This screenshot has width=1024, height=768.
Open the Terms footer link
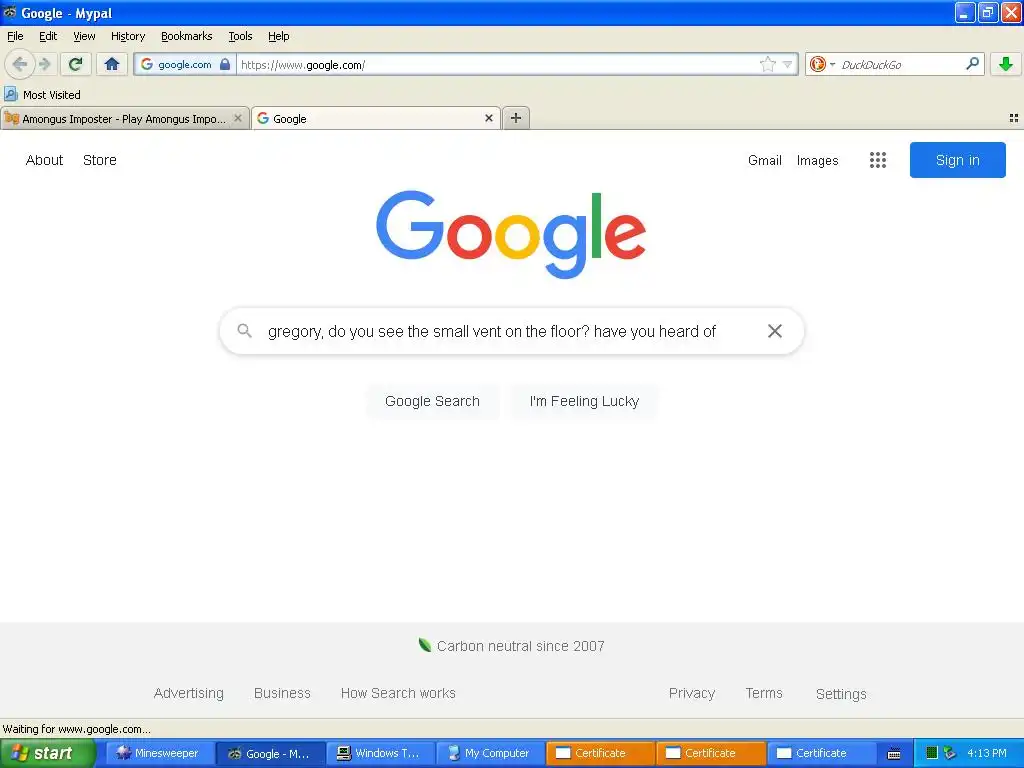click(x=763, y=693)
